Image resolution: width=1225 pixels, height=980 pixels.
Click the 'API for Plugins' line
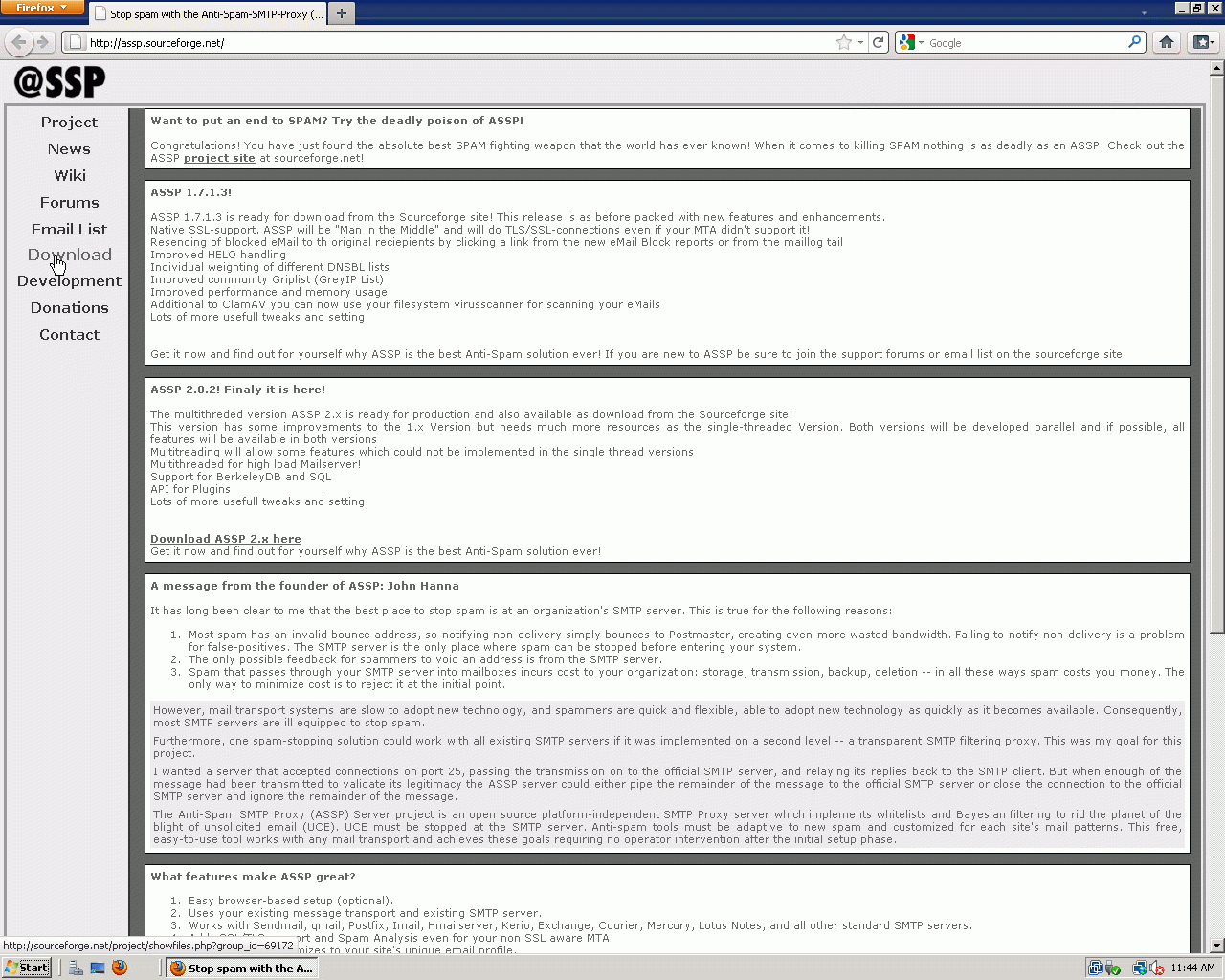coord(190,489)
